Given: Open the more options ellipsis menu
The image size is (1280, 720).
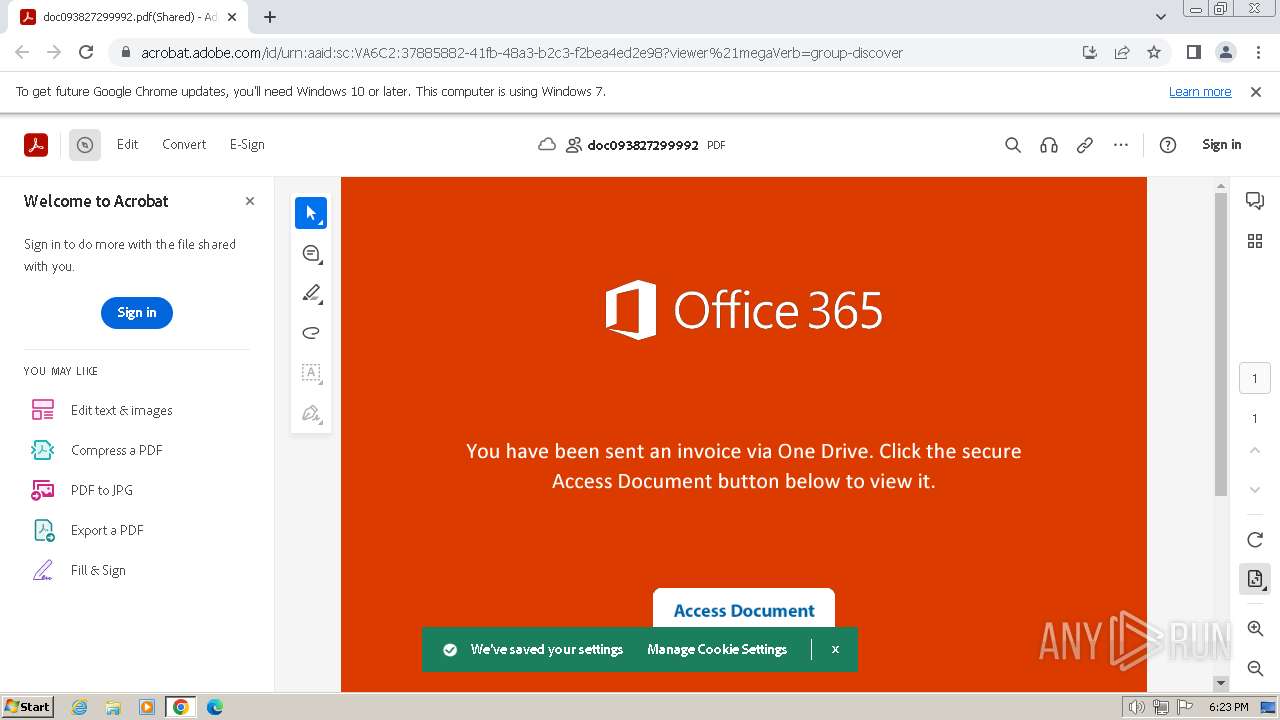Looking at the screenshot, I should [x=1121, y=145].
